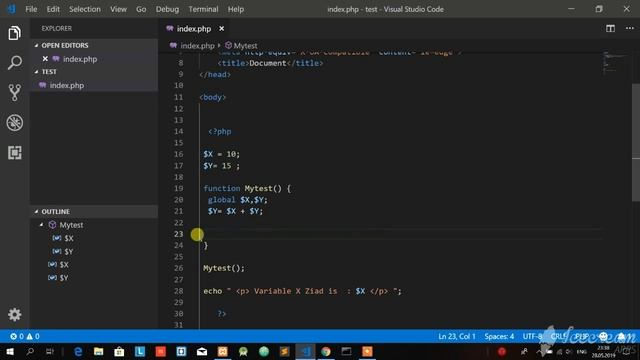Open the View menu
640x360 pixels.
tap(118, 9)
